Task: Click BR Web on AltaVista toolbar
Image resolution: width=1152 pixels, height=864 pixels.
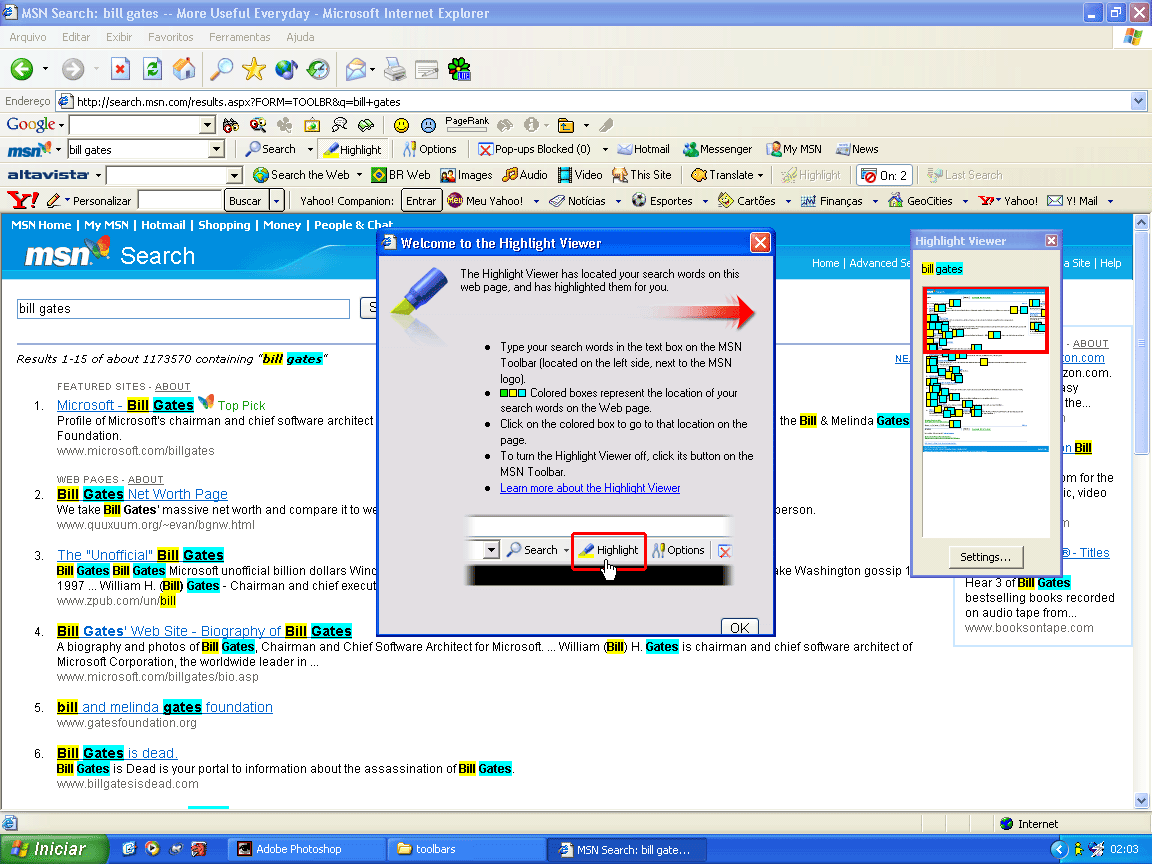Action: coord(401,175)
